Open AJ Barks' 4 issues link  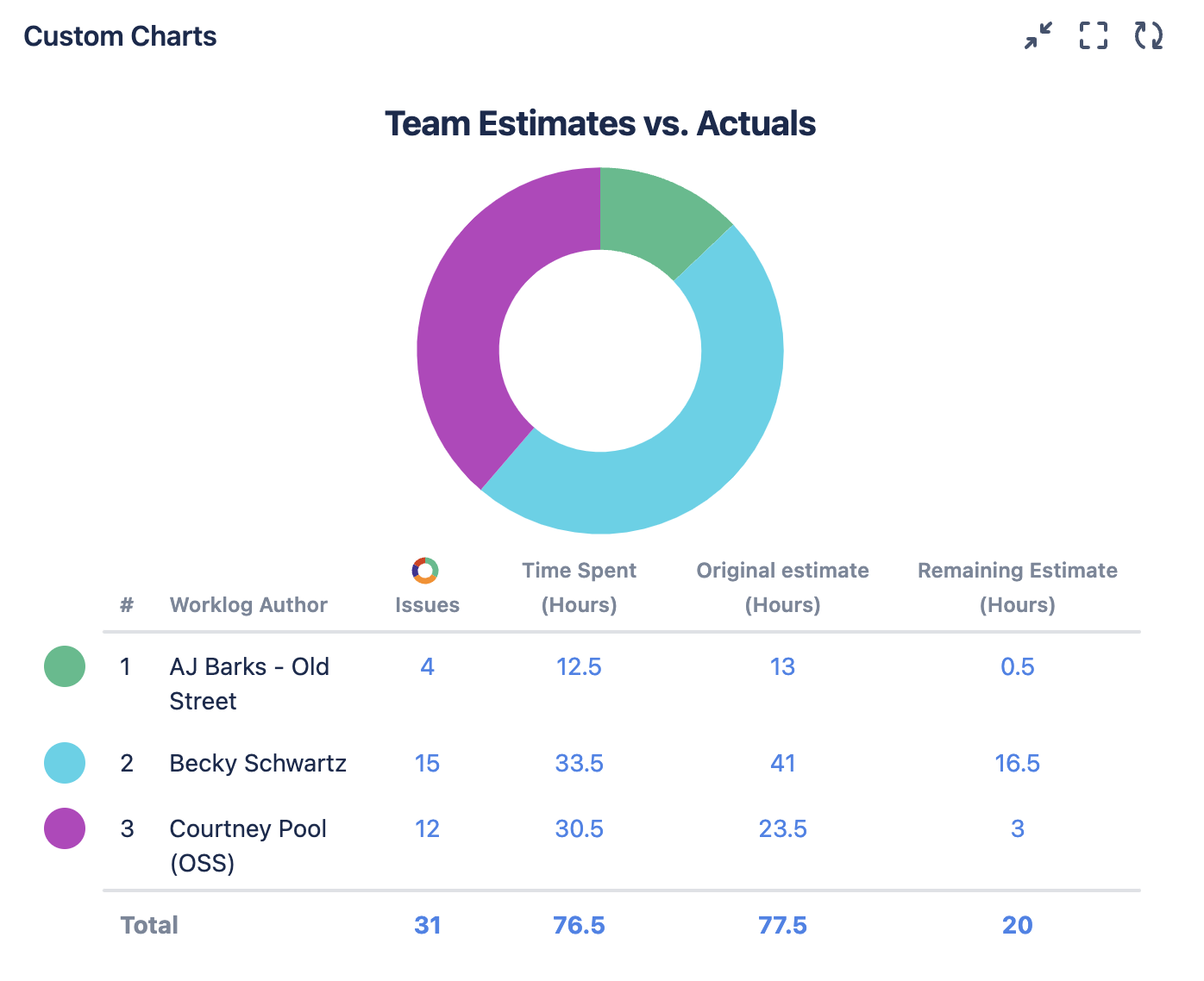point(427,666)
